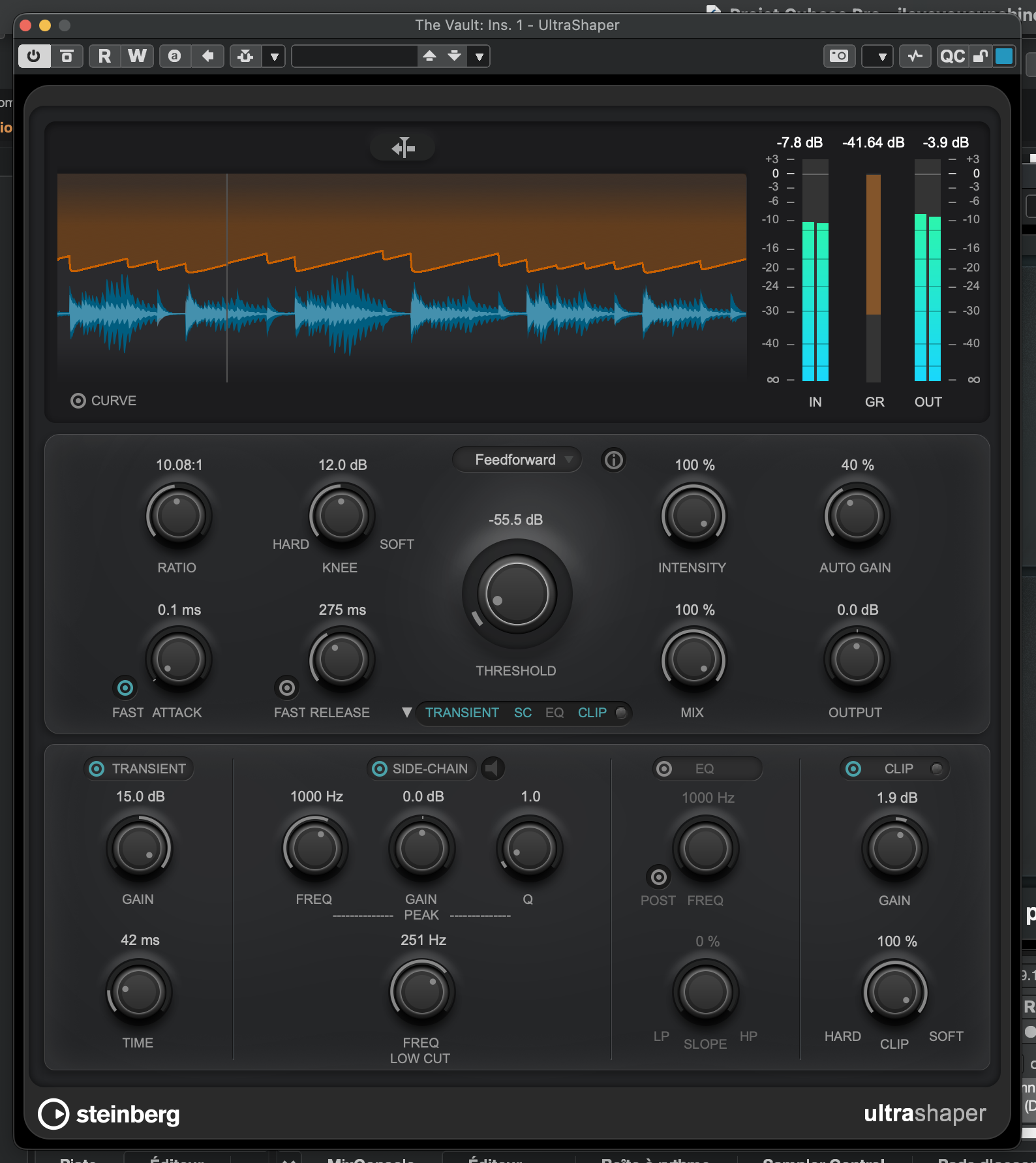
Task: Open the Feedforward mode dropdown
Action: click(517, 460)
